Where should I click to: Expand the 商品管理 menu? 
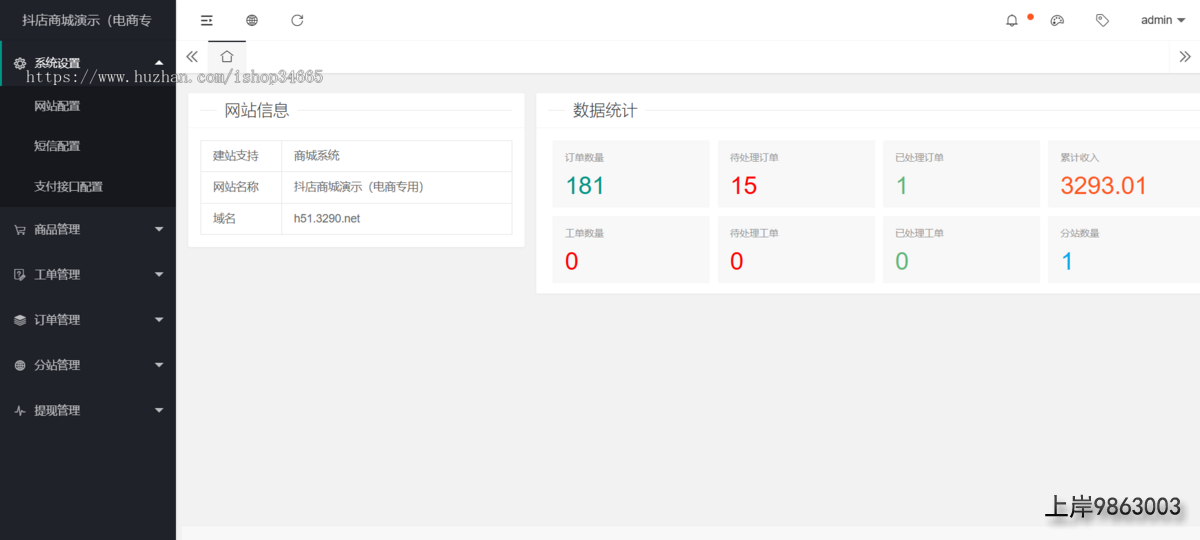point(88,229)
